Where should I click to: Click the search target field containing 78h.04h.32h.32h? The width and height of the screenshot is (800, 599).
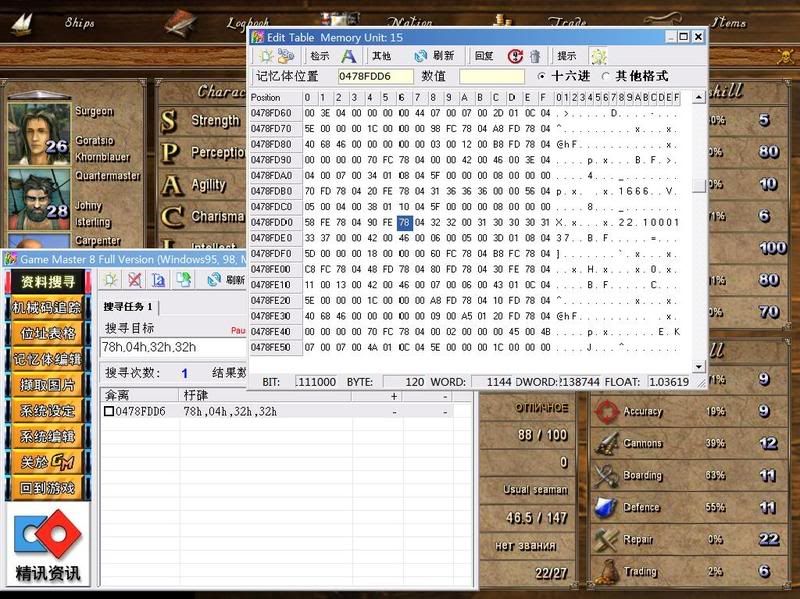point(173,347)
